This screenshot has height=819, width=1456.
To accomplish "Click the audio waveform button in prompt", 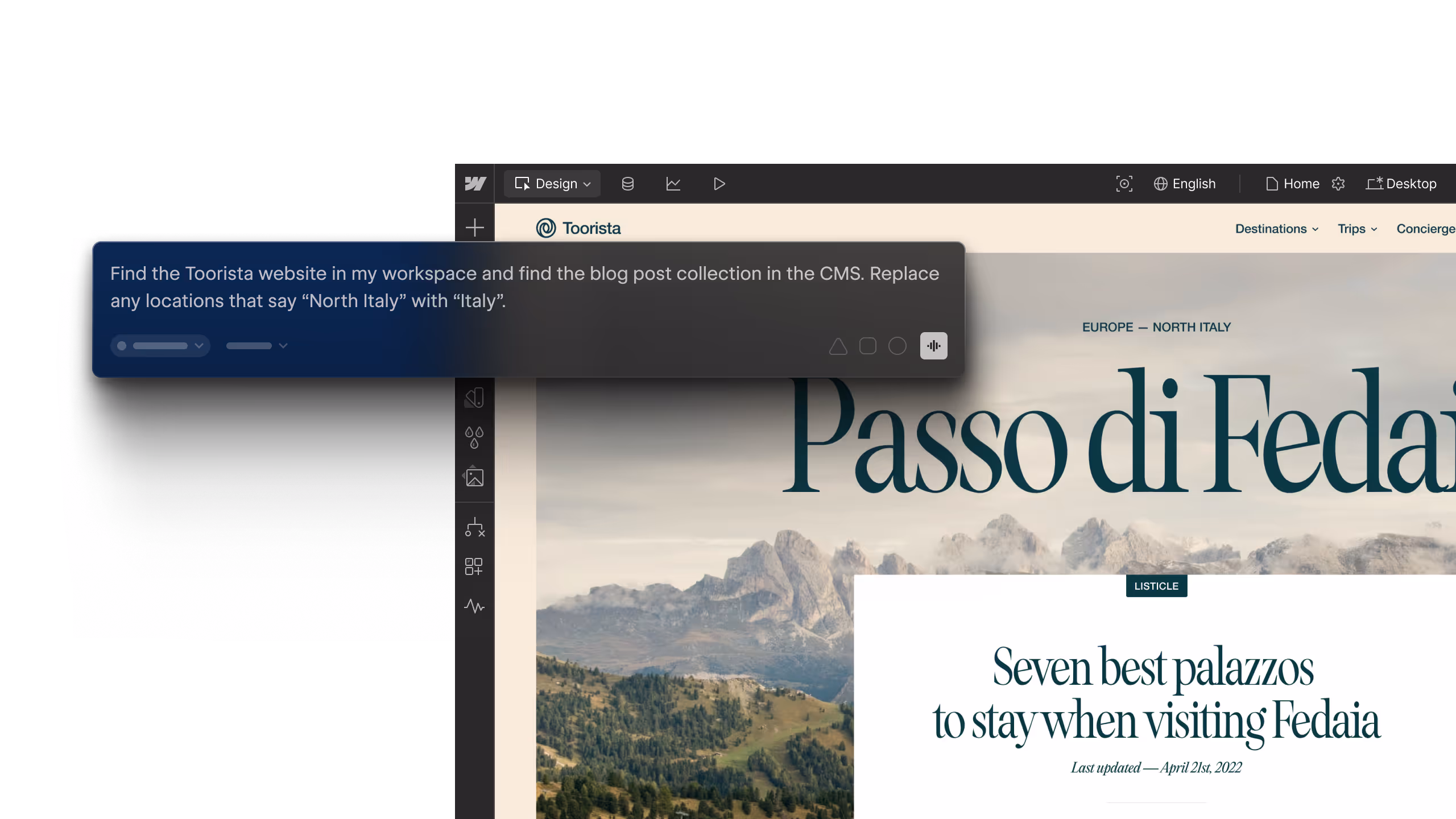I will tap(933, 346).
